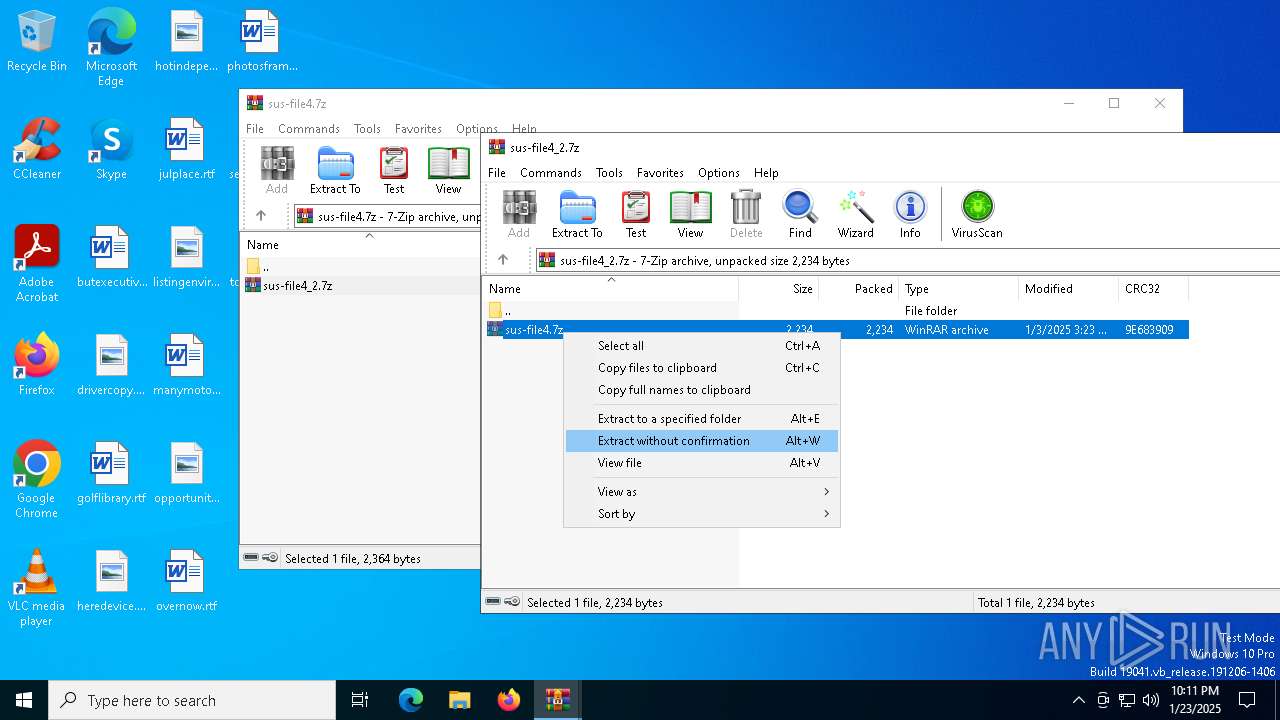Click the archive path field in front window
The width and height of the screenshot is (1280, 720).
click(x=908, y=261)
